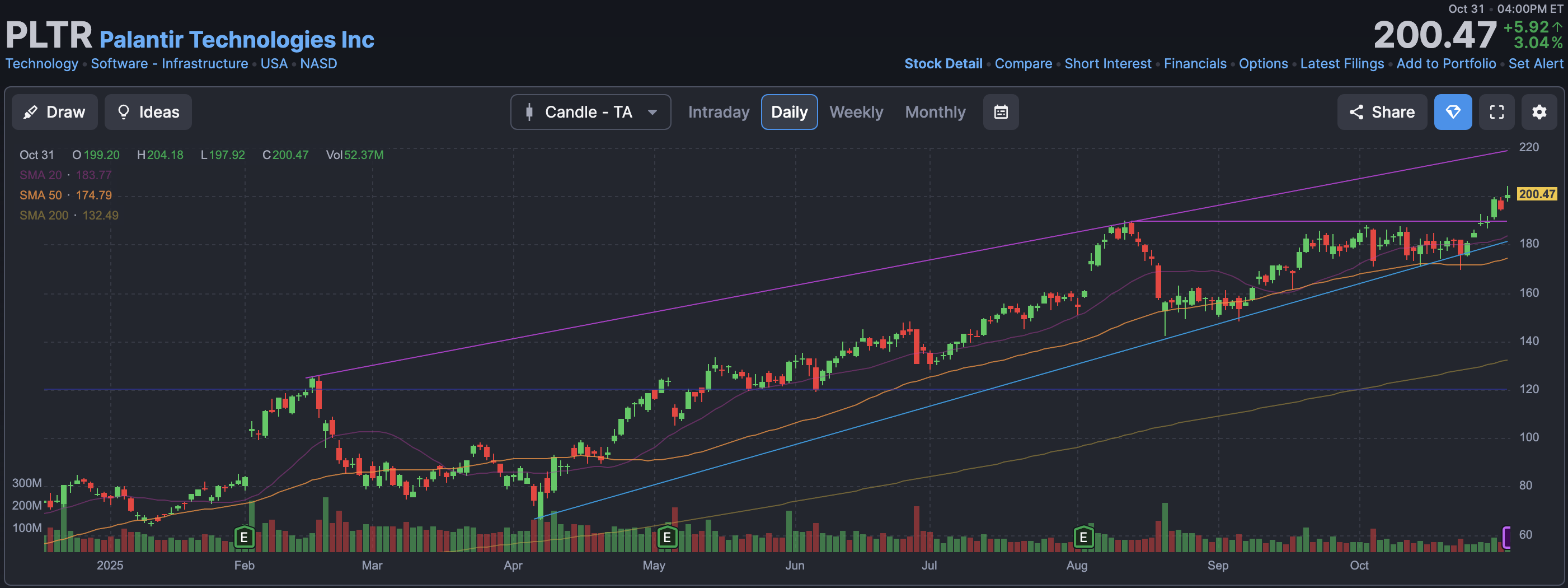Click the blue diamond premium icon
The height and width of the screenshot is (588, 1568).
[1453, 112]
